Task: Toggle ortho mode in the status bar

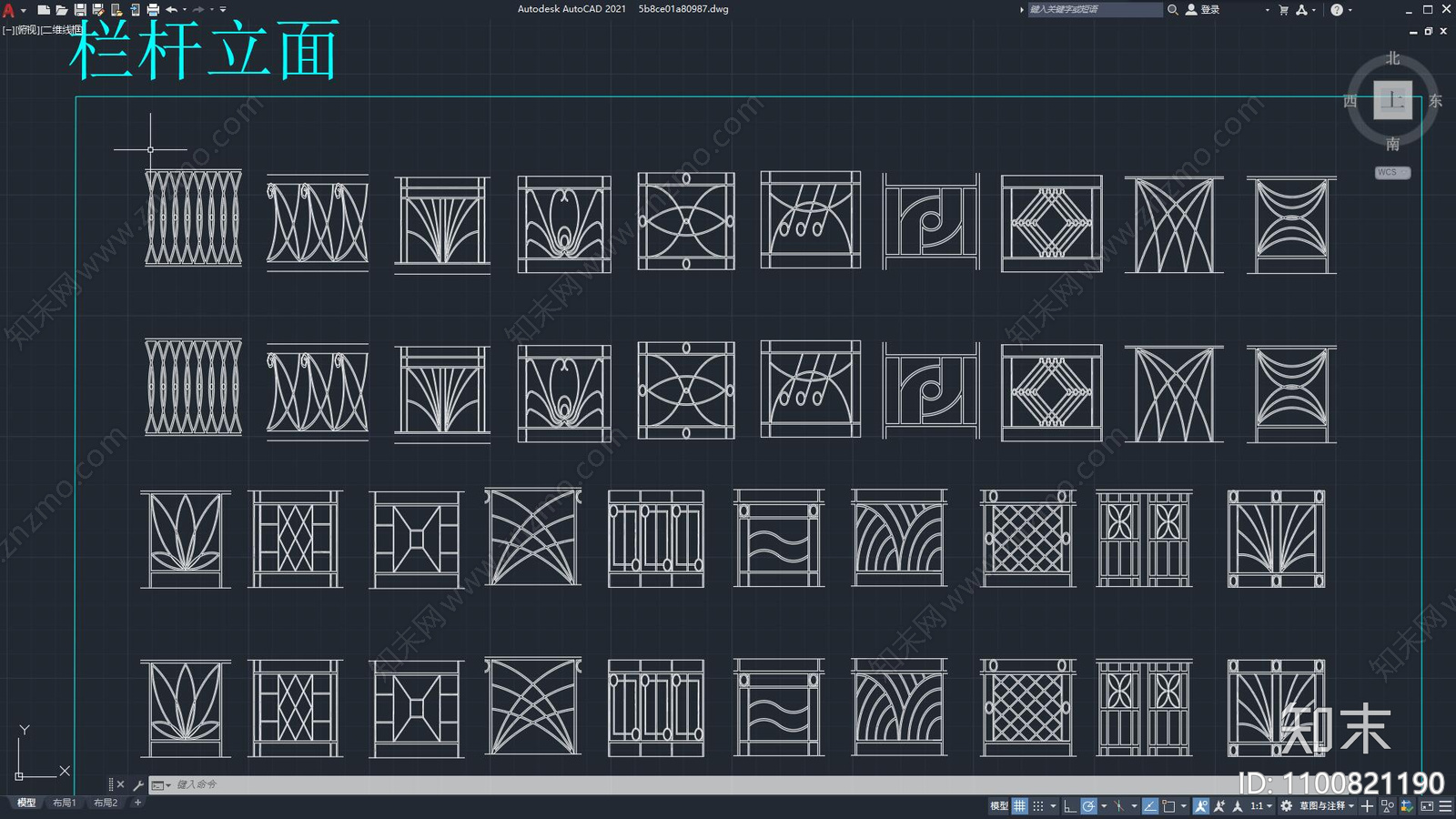Action: [x=1070, y=805]
